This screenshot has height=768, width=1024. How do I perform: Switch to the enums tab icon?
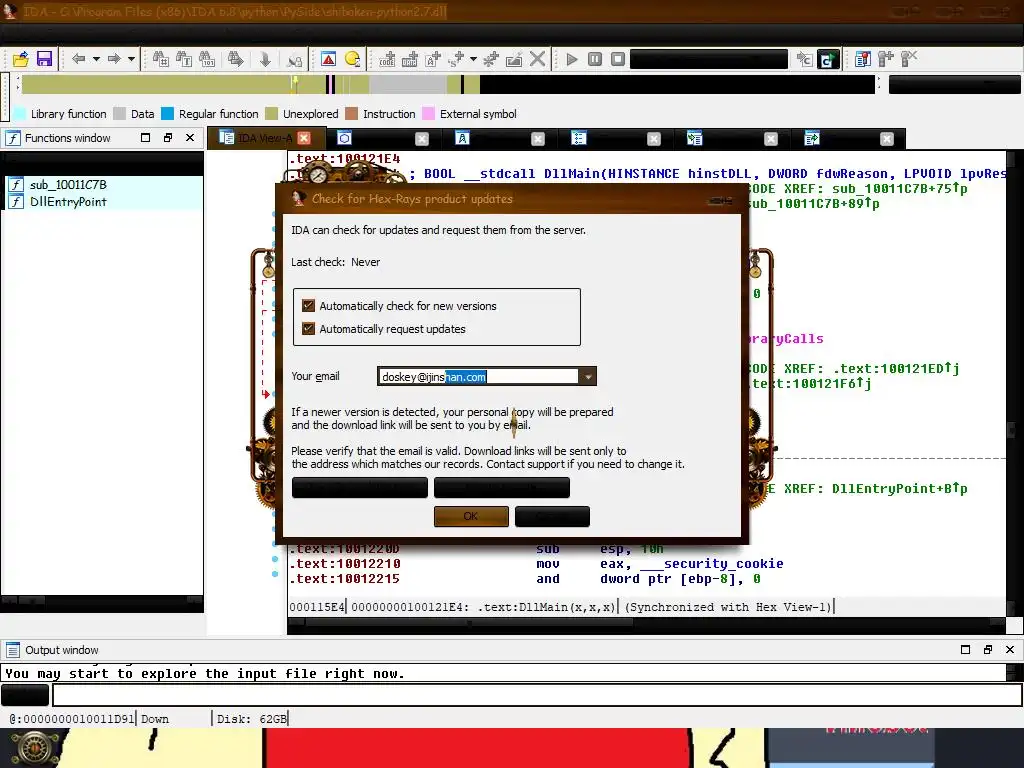pos(695,138)
